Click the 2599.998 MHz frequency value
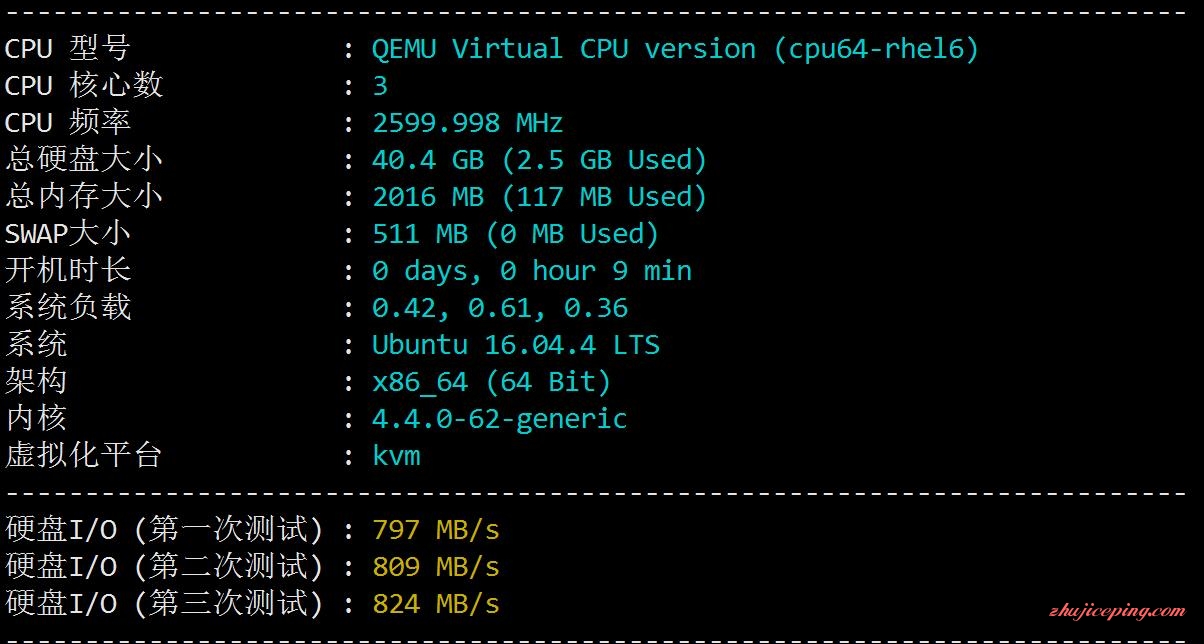The width and height of the screenshot is (1204, 644). [467, 123]
